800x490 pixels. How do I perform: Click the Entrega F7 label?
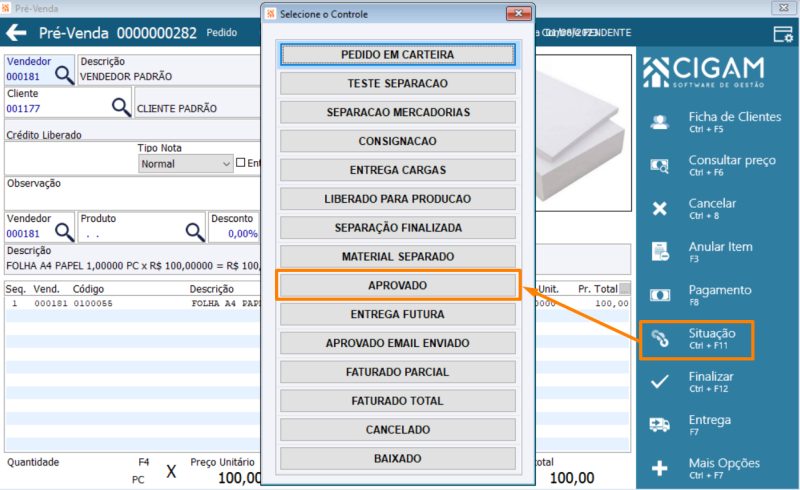tap(710, 425)
